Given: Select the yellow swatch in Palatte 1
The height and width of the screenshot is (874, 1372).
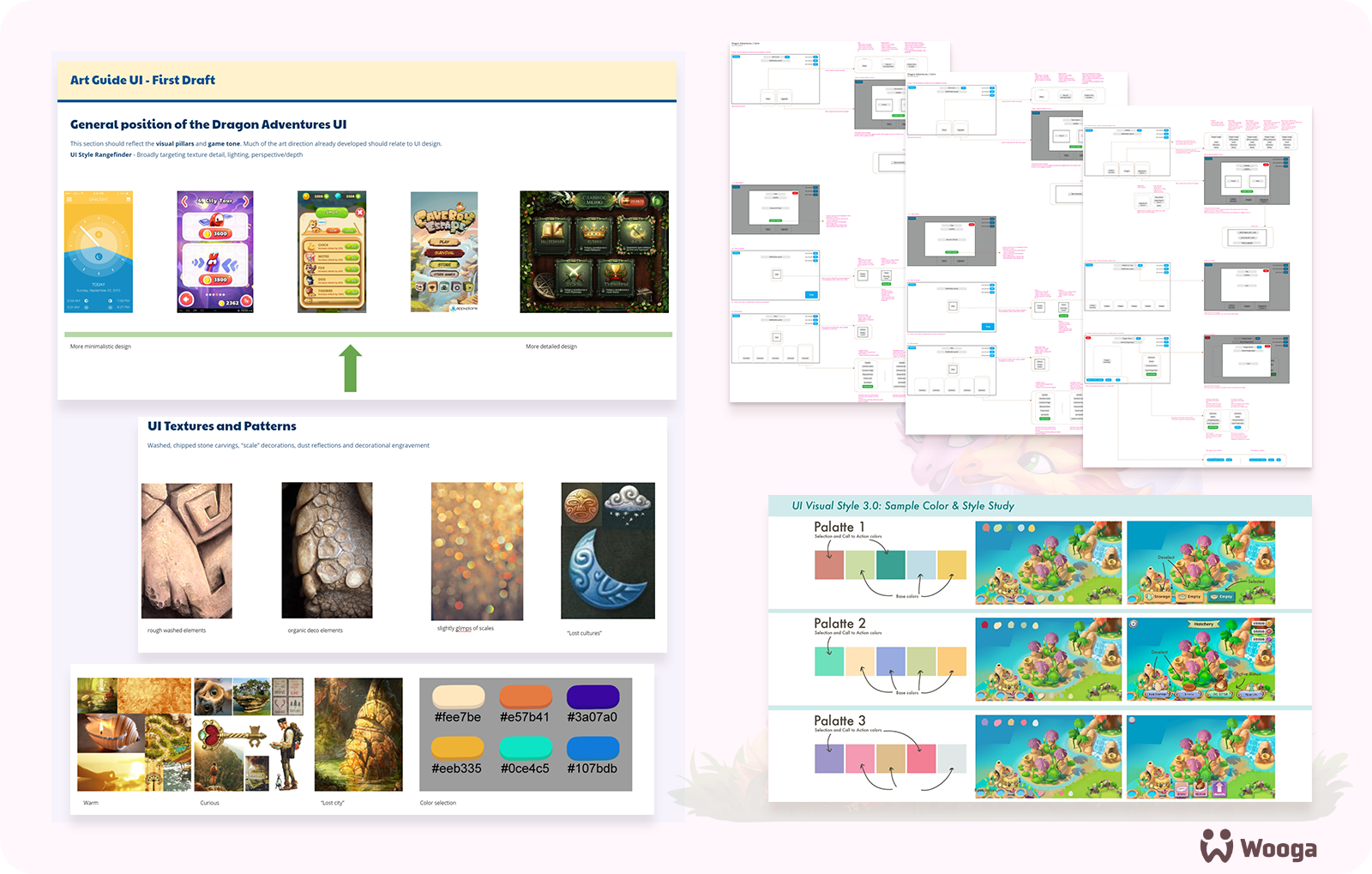Looking at the screenshot, I should [952, 565].
